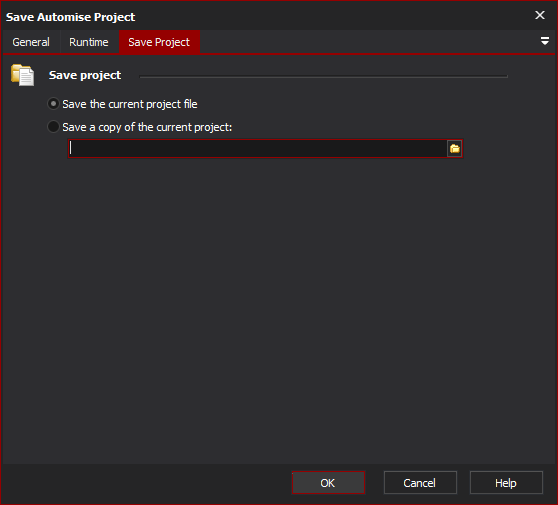Click the 'Save the current project file' label text
The height and width of the screenshot is (505, 558).
pos(130,104)
